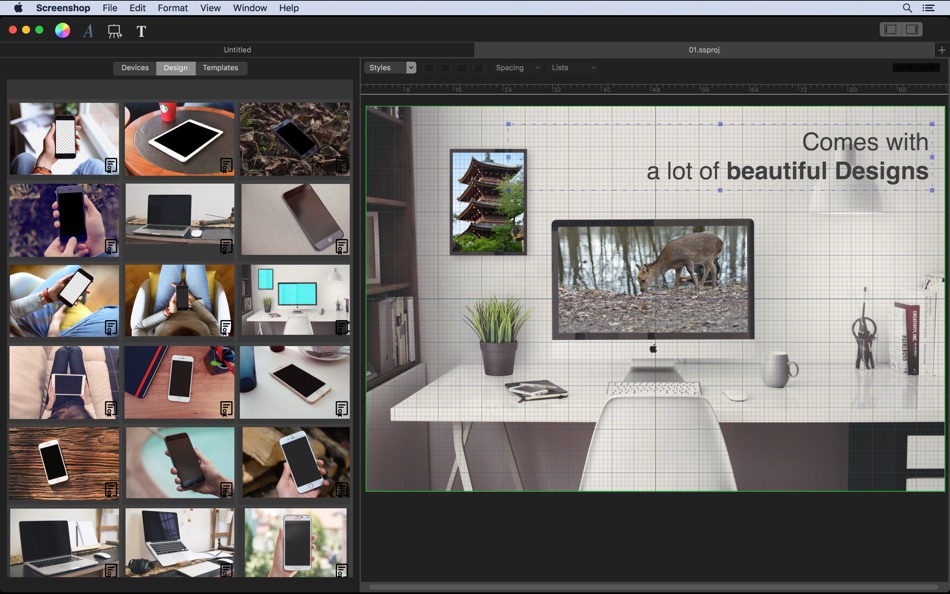This screenshot has height=594, width=950.
Task: Align text left in format bar
Action: click(x=430, y=68)
